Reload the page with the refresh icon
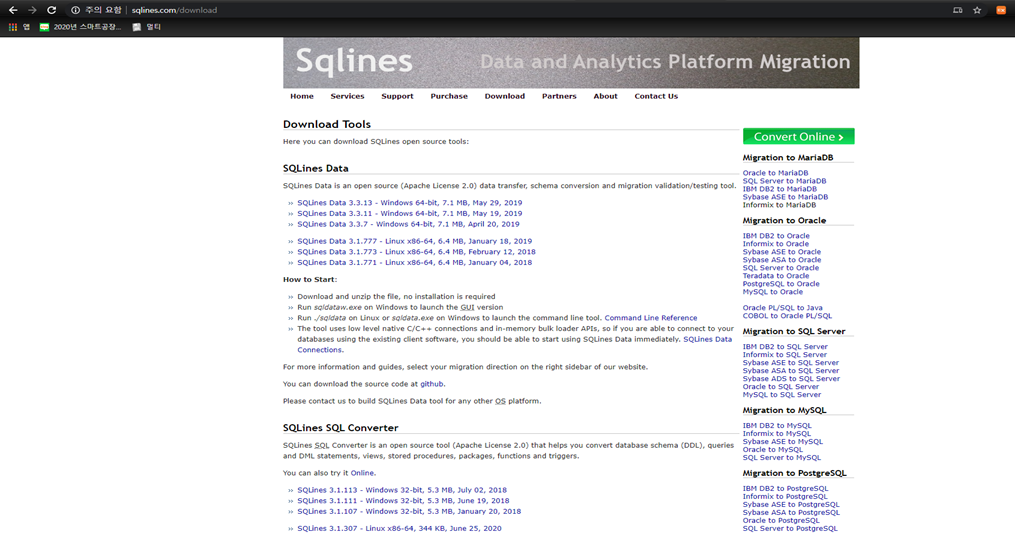This screenshot has width=1015, height=534. pos(52,10)
